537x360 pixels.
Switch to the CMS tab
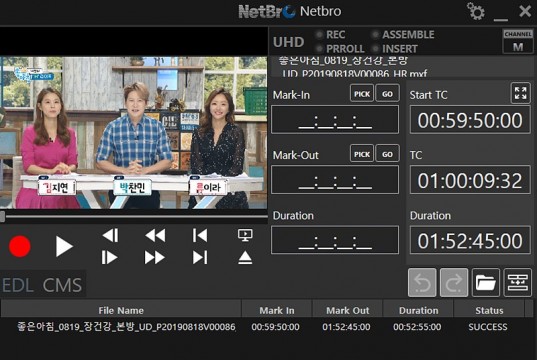(62, 285)
